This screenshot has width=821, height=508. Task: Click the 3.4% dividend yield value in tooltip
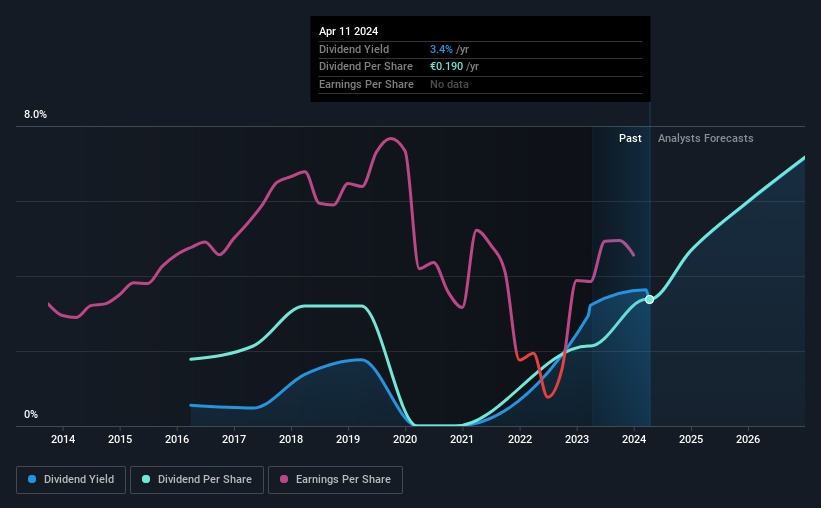tap(441, 49)
